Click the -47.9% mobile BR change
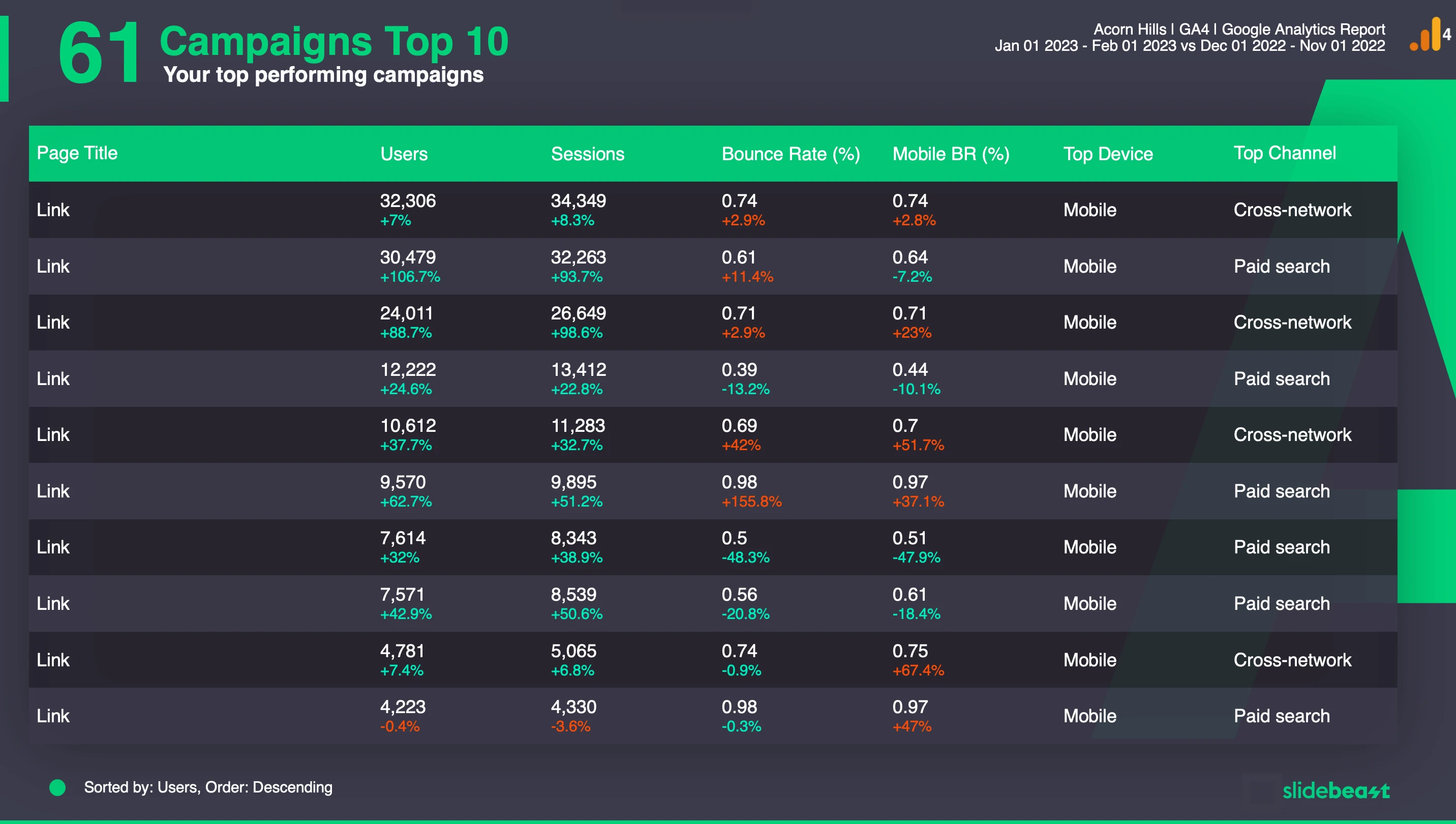This screenshot has height=824, width=1456. pos(917,557)
